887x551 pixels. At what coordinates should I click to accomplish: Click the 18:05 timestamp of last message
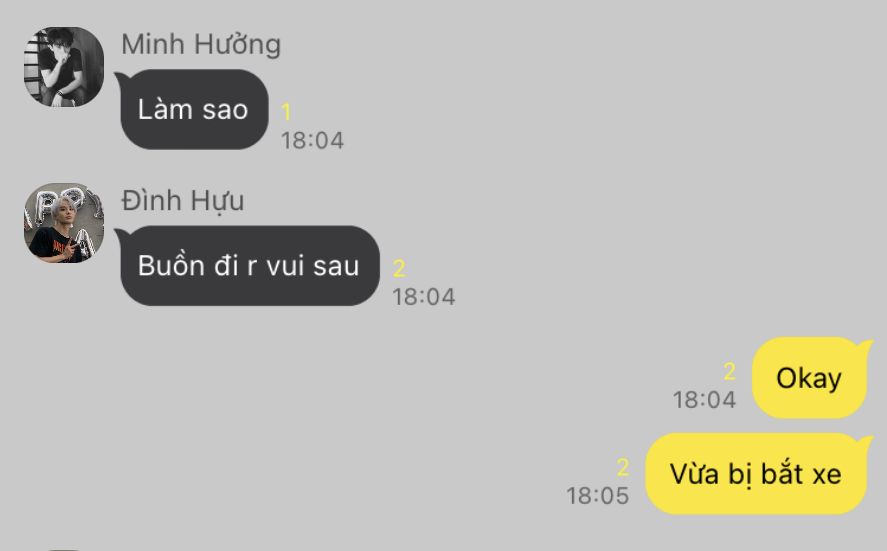tap(598, 496)
